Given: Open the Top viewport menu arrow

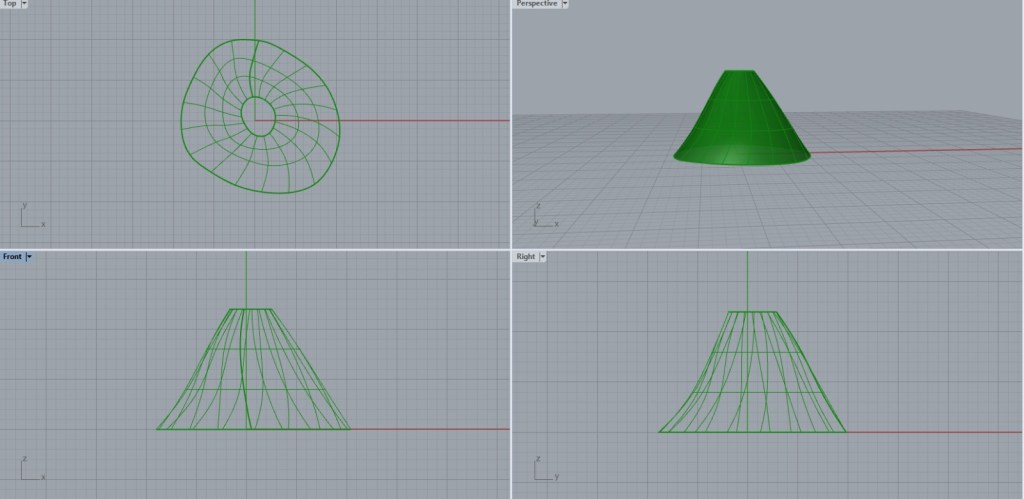Looking at the screenshot, I should point(24,4).
